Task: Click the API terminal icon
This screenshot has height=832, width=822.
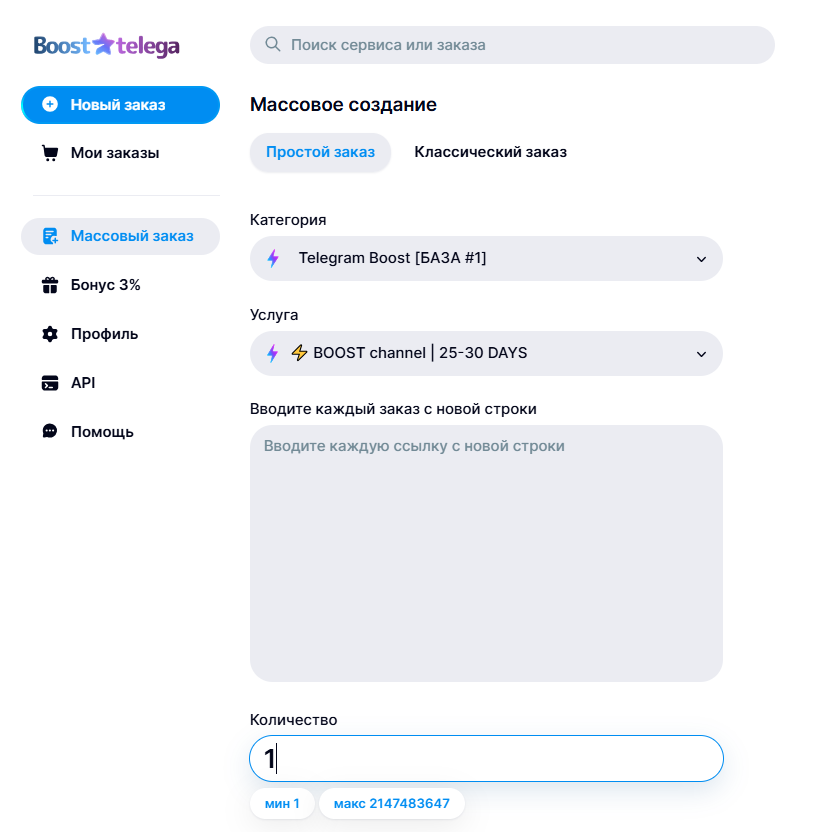Action: 50,383
